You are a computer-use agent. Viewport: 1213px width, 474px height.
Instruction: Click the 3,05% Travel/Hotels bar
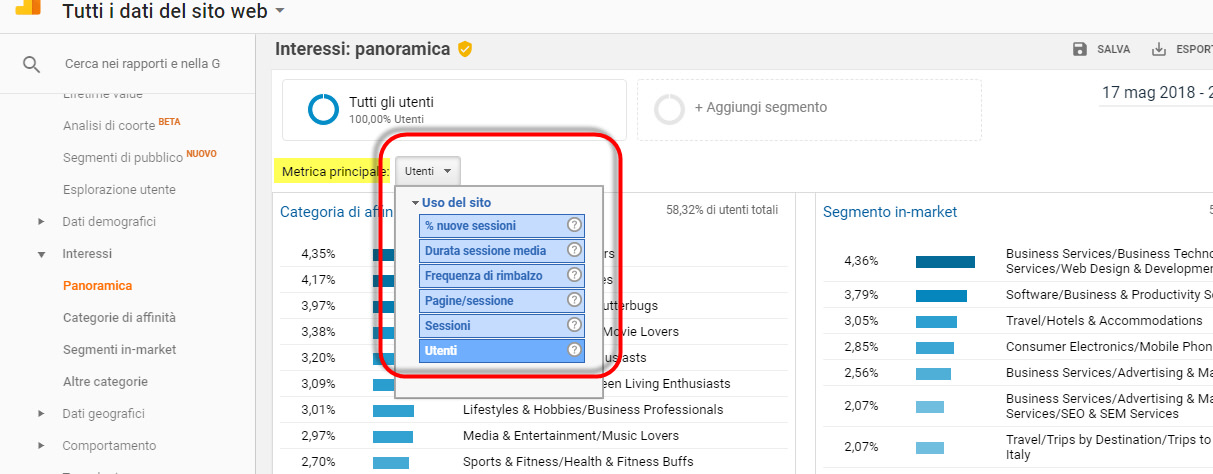click(936, 322)
